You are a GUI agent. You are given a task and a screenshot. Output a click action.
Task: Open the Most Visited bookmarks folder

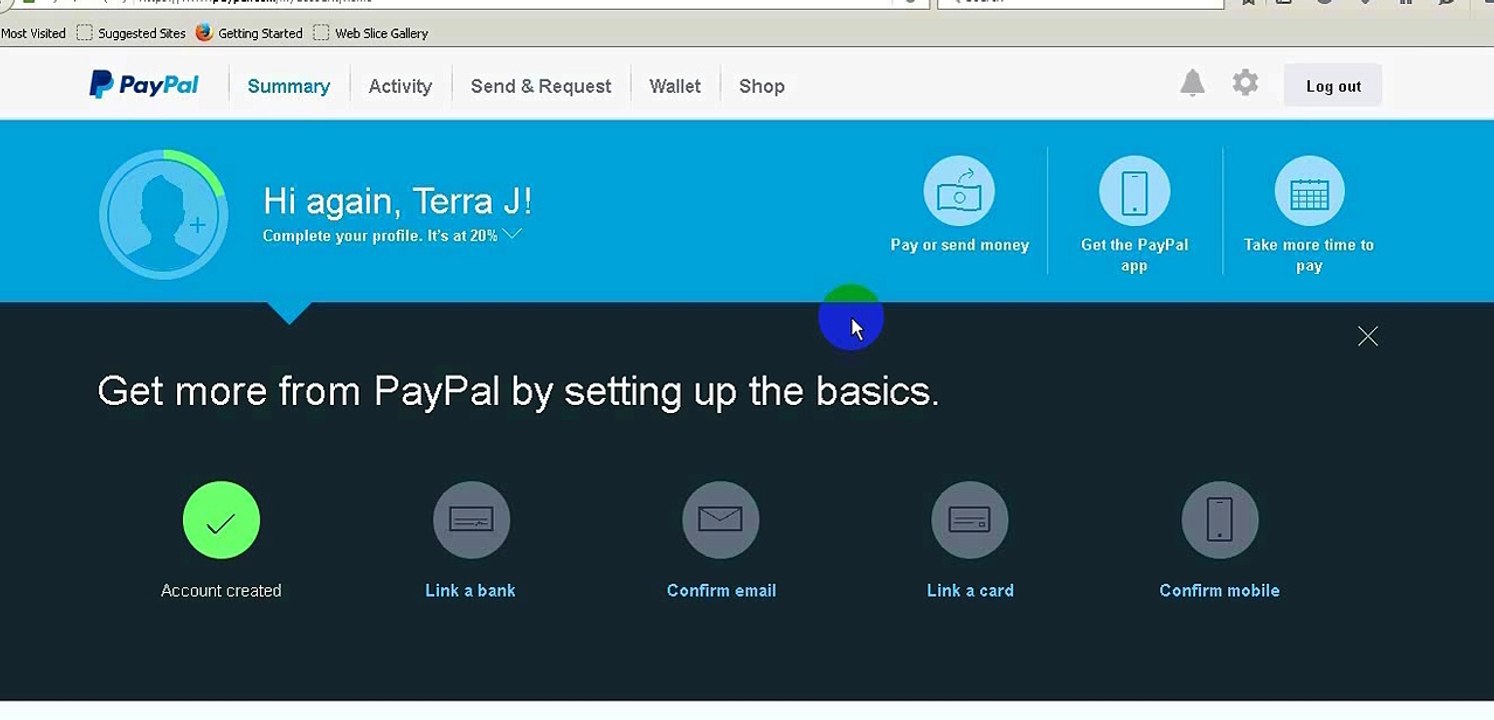pos(33,33)
